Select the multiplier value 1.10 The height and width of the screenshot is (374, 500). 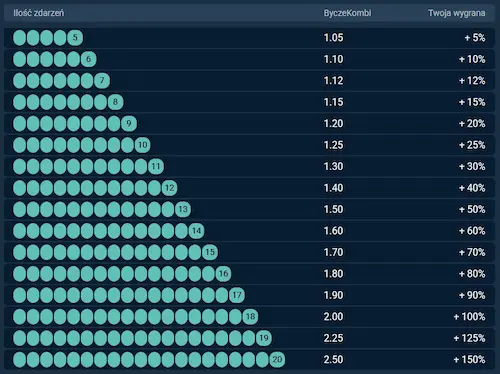click(333, 59)
